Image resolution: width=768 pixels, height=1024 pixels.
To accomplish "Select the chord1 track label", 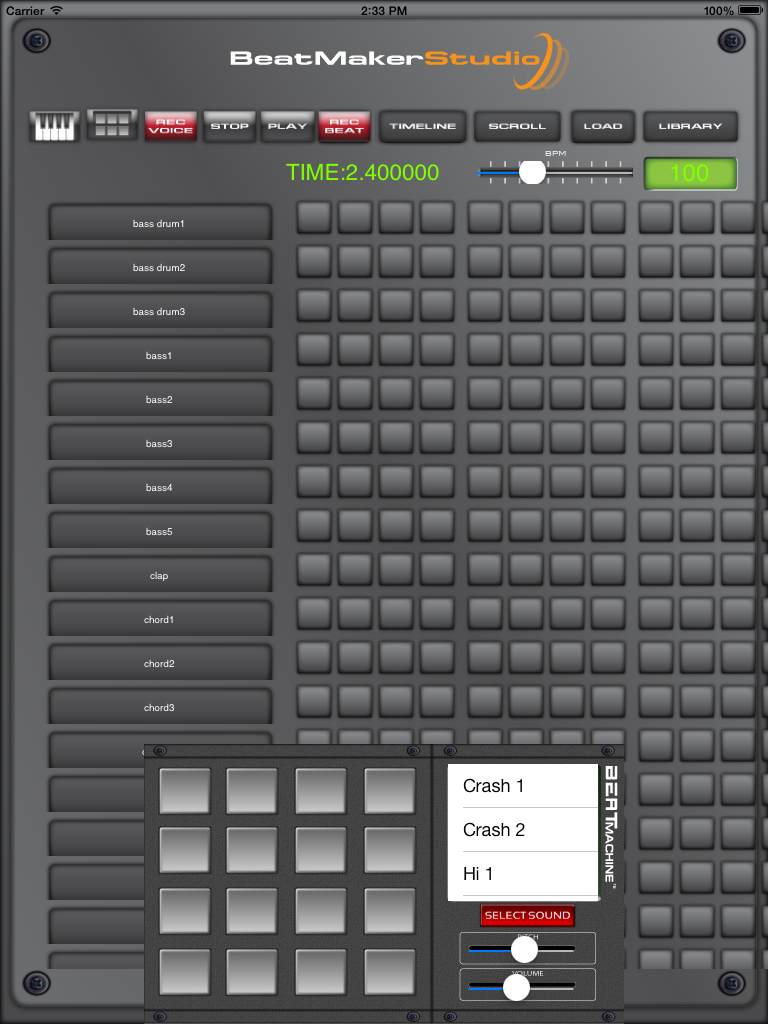I will click(x=159, y=619).
